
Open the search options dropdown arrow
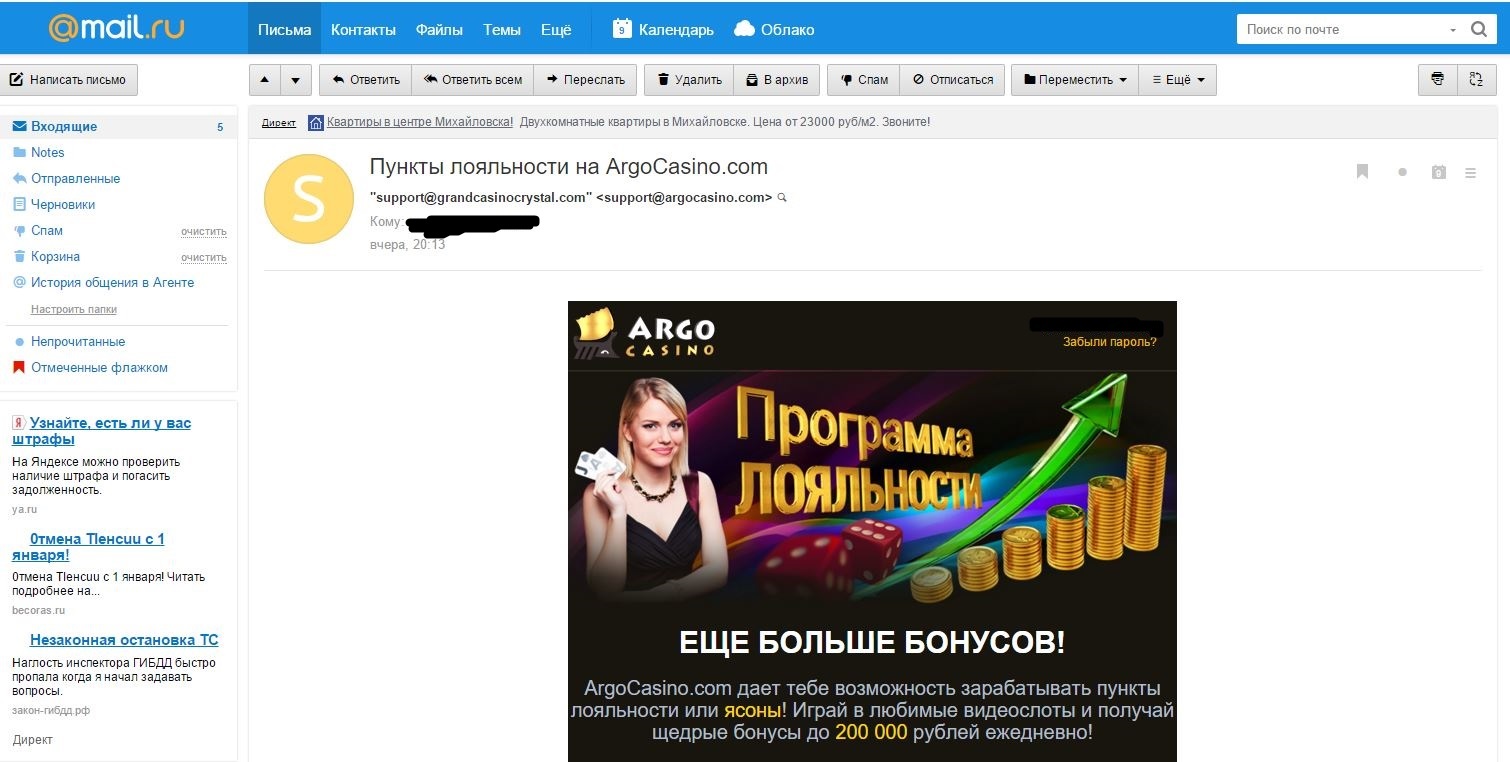(1453, 30)
